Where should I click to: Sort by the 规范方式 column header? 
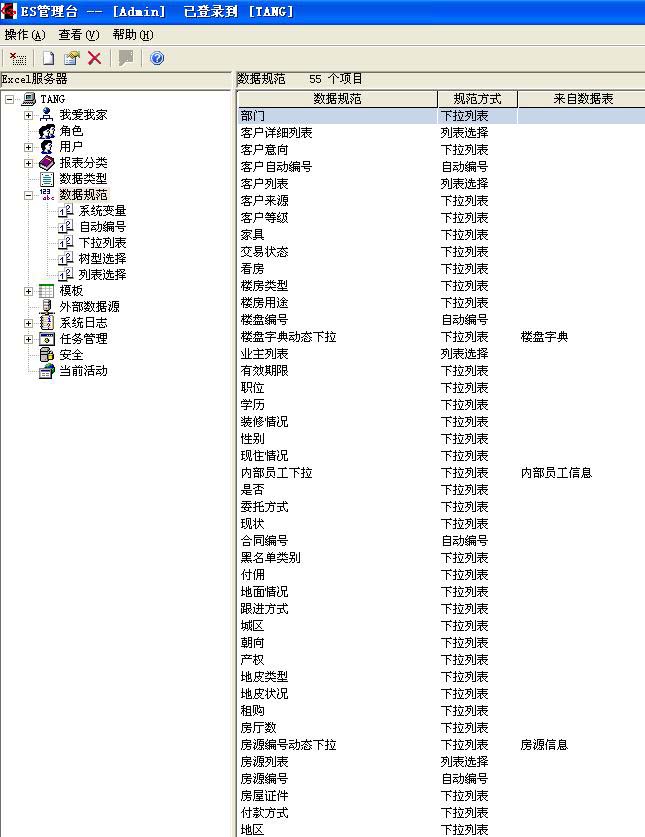click(477, 99)
